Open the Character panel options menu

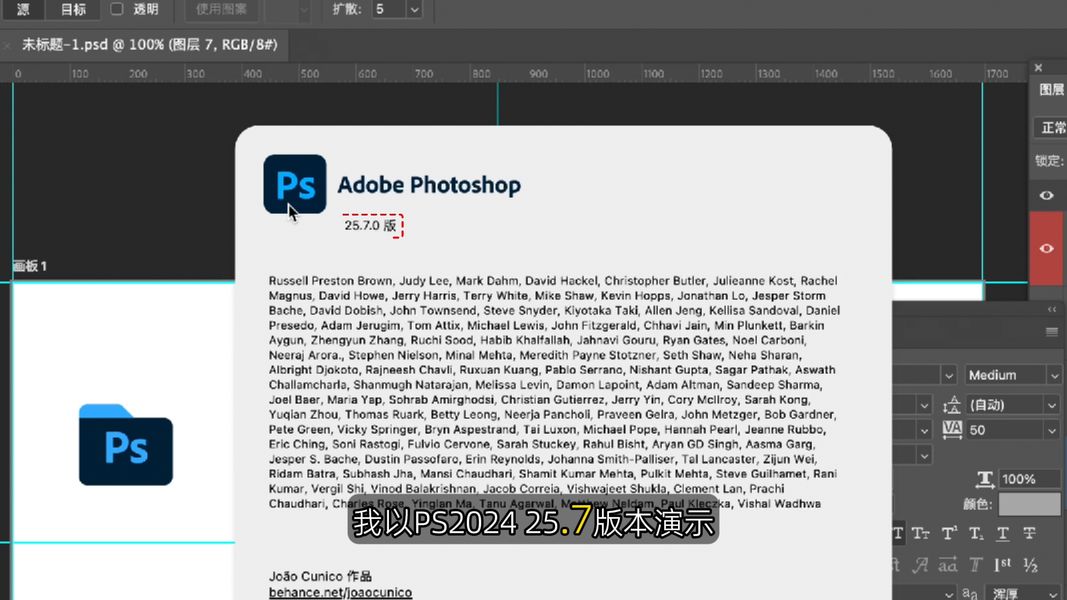point(1052,331)
